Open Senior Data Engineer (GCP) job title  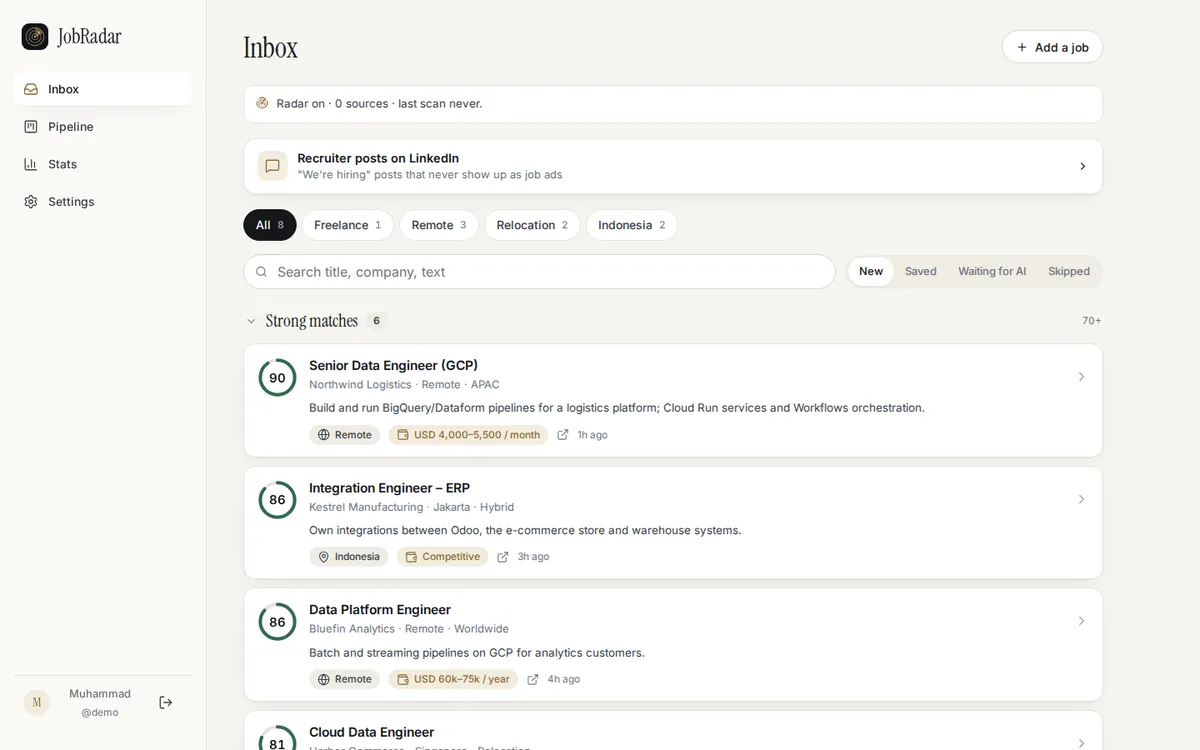coord(393,365)
